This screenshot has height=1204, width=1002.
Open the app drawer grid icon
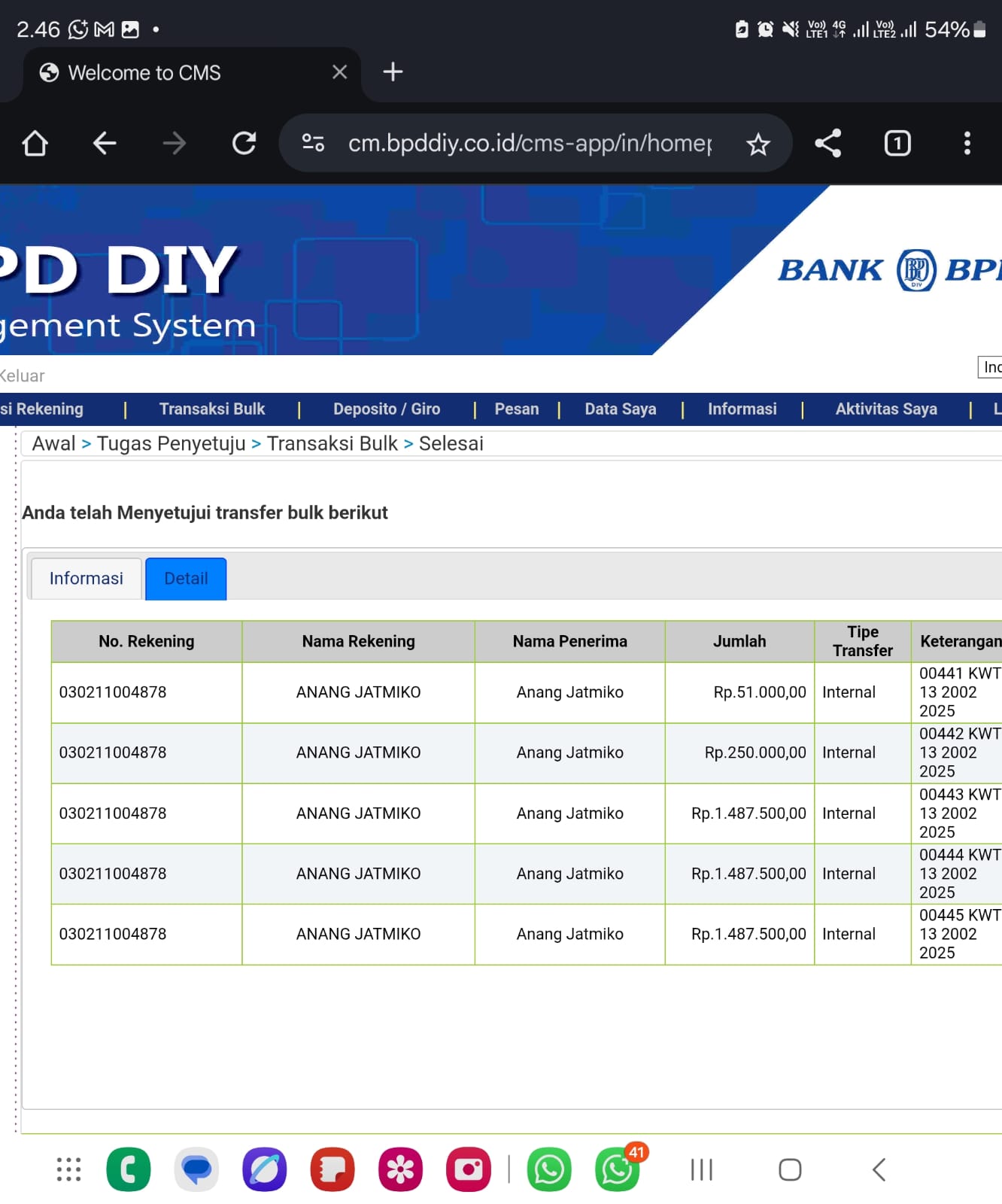tap(68, 1169)
